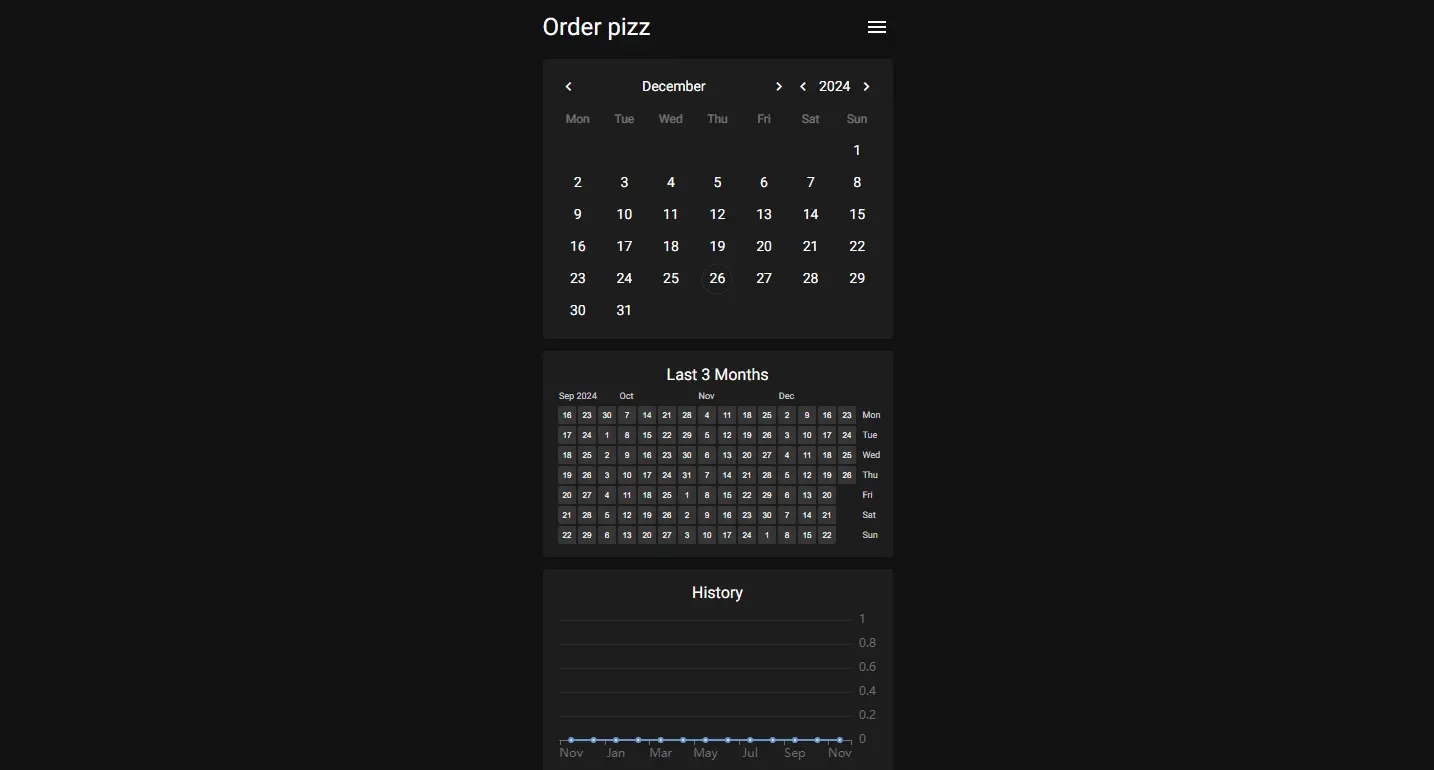Screen dimensions: 1434x770
Task: Click the 2024 year label
Action: coord(834,87)
